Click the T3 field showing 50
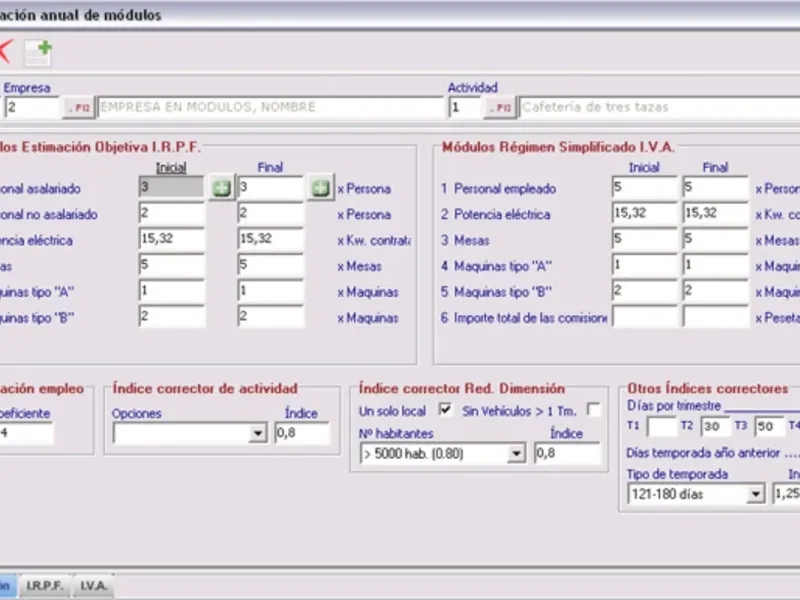 click(x=769, y=426)
